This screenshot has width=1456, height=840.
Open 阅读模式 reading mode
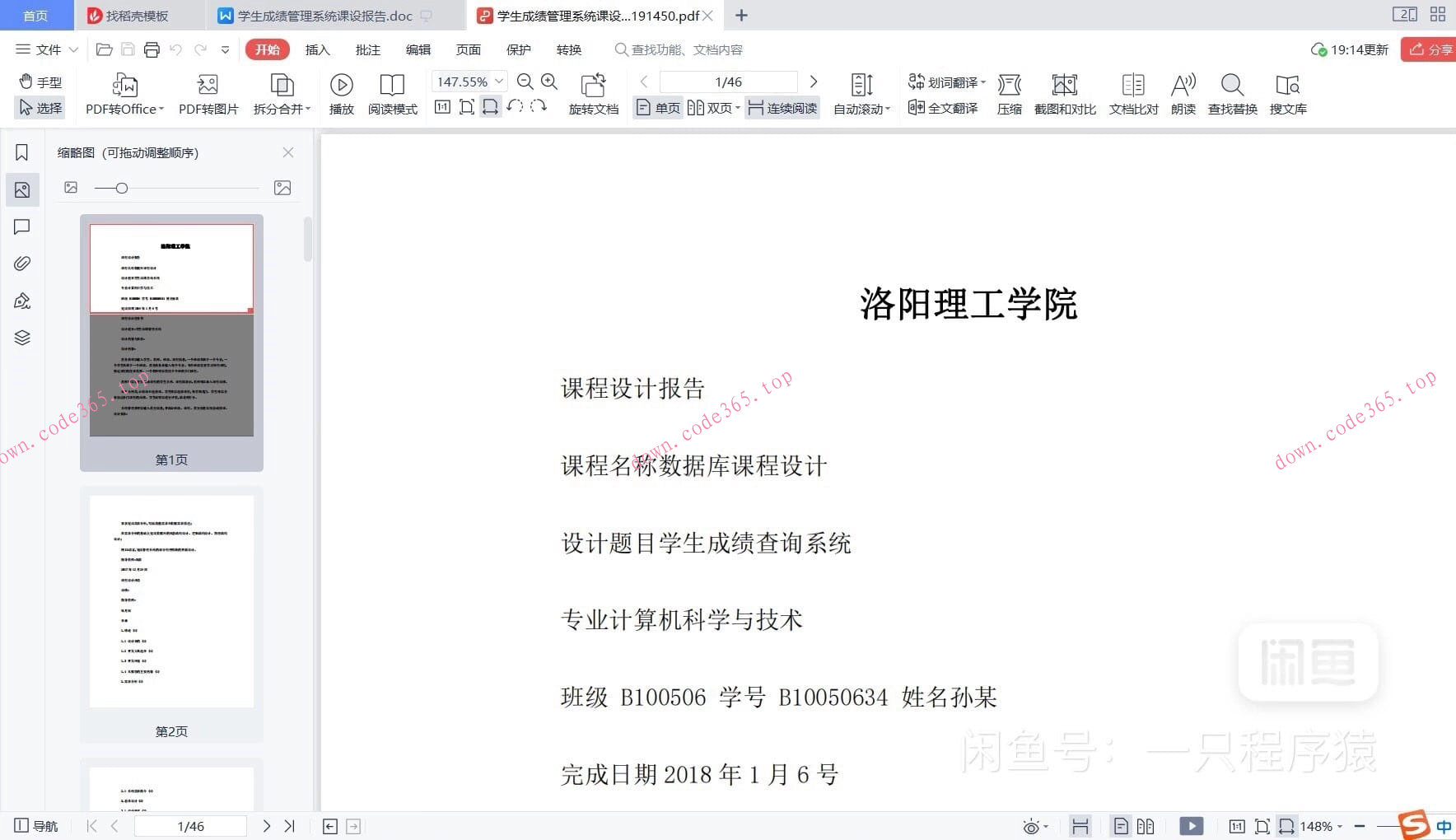tap(393, 93)
